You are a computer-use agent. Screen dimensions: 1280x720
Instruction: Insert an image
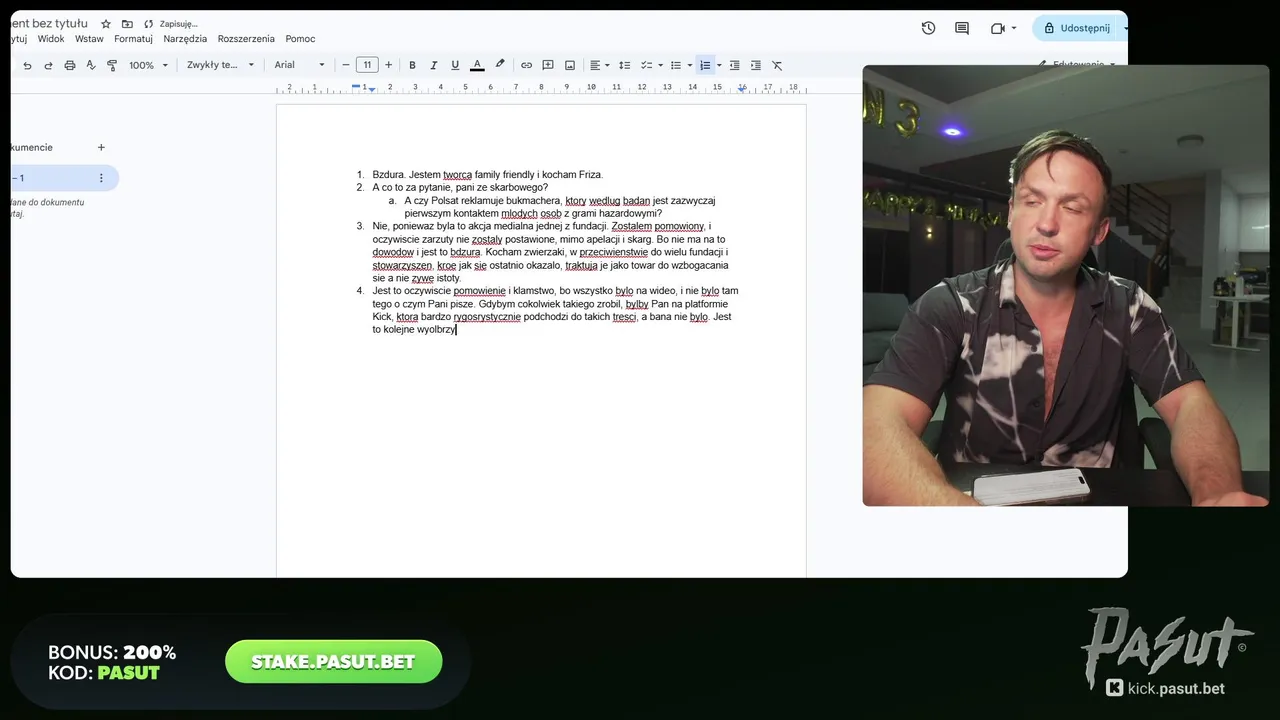point(570,65)
